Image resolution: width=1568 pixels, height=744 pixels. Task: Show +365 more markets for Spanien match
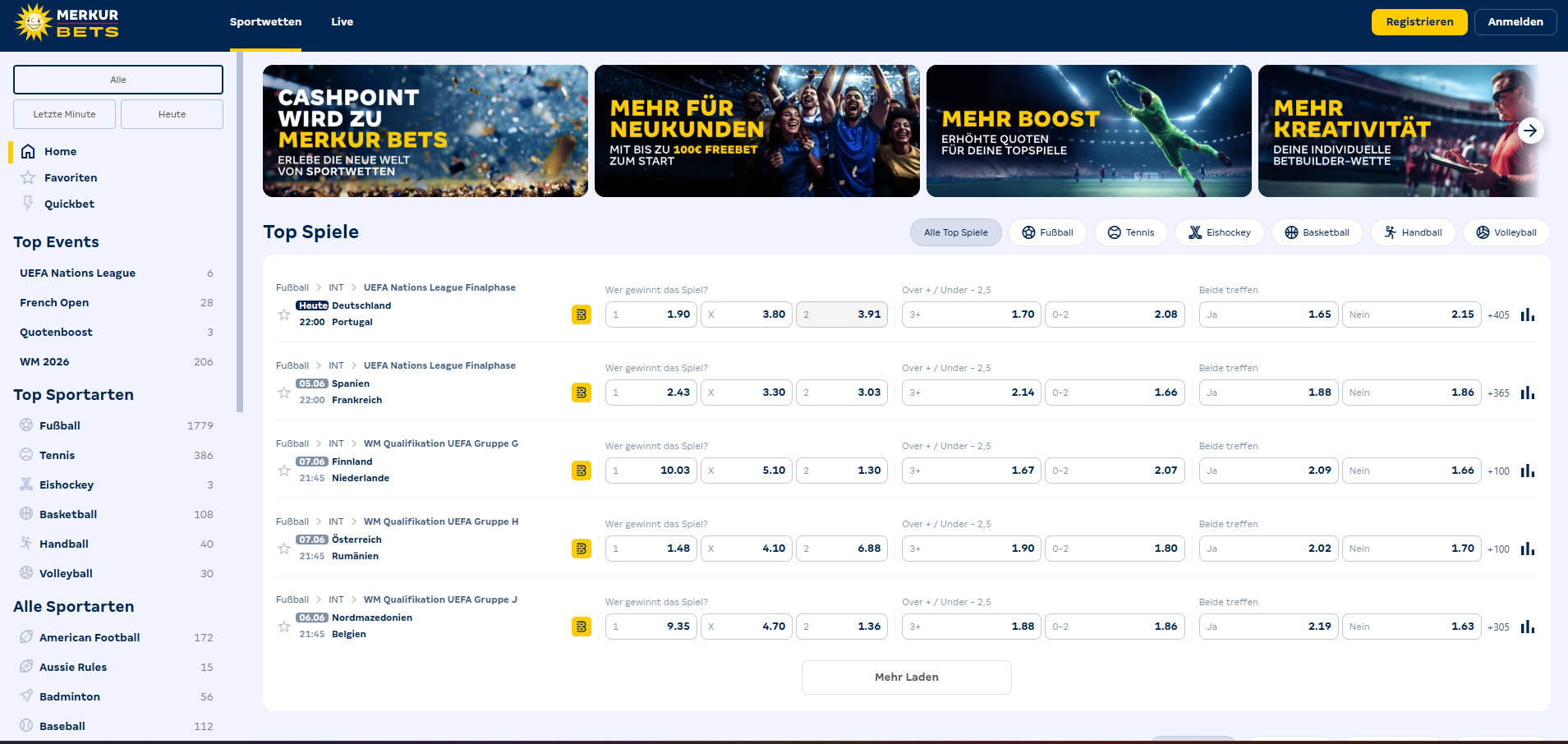coord(1498,393)
